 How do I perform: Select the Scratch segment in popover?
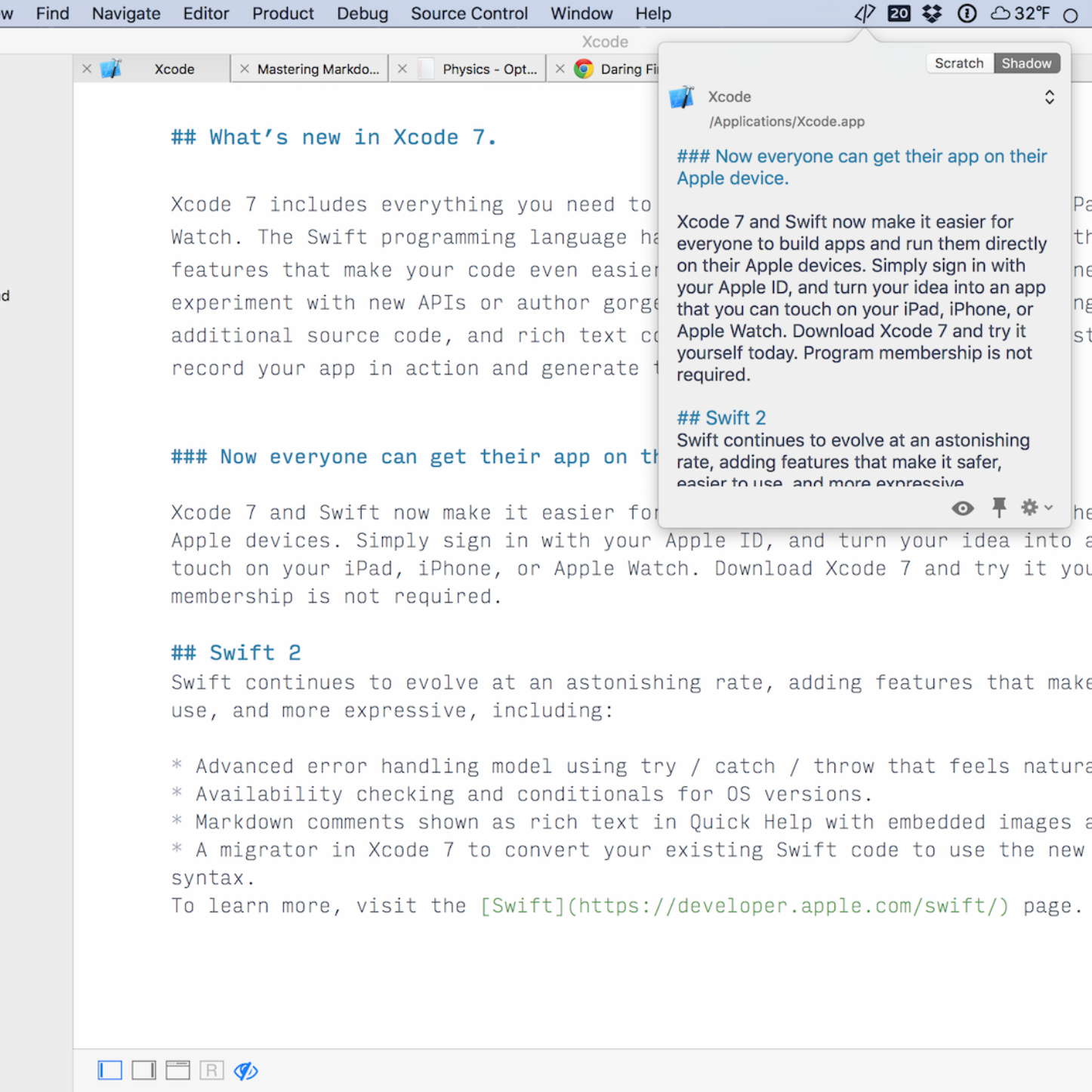(x=959, y=63)
